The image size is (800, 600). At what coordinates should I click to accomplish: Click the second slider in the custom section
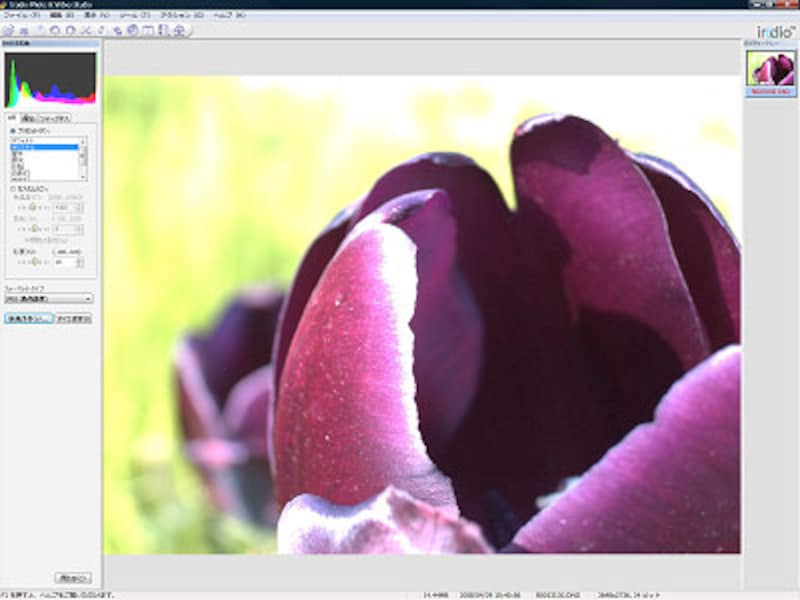33,229
